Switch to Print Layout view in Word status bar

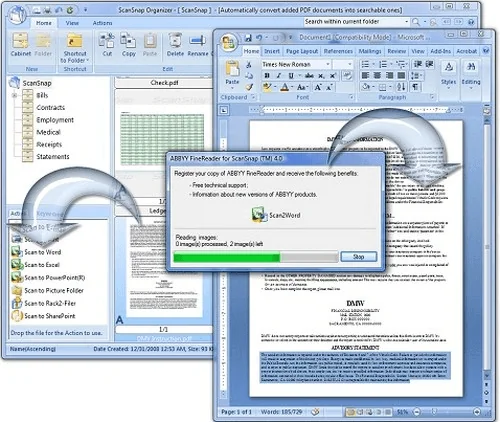click(350, 412)
